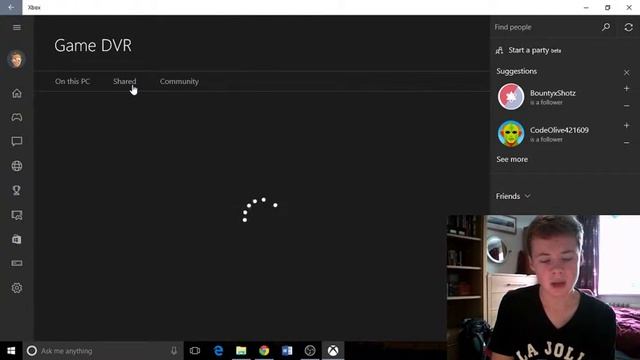Open My games controller icon
The height and width of the screenshot is (360, 640).
[17, 118]
